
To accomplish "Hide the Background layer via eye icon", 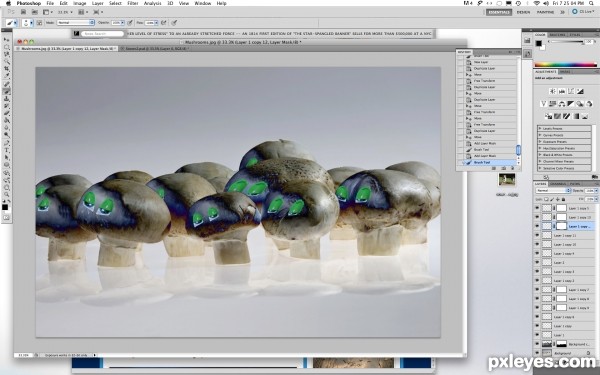I will pyautogui.click(x=537, y=353).
